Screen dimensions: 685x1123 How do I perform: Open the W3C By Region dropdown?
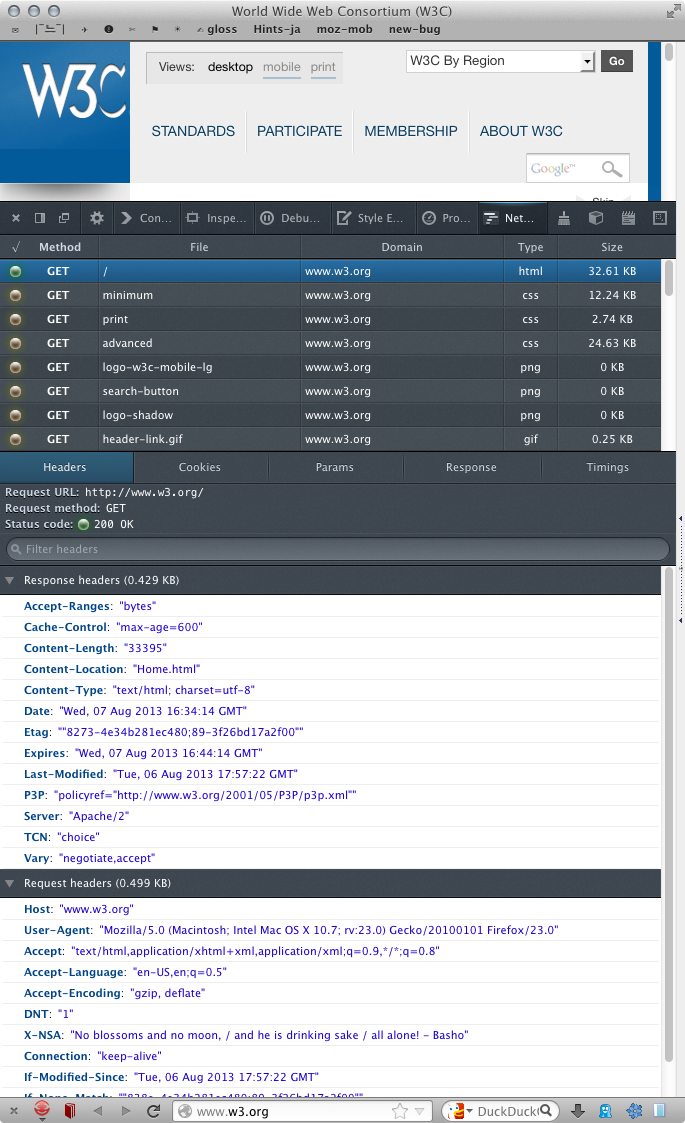500,61
